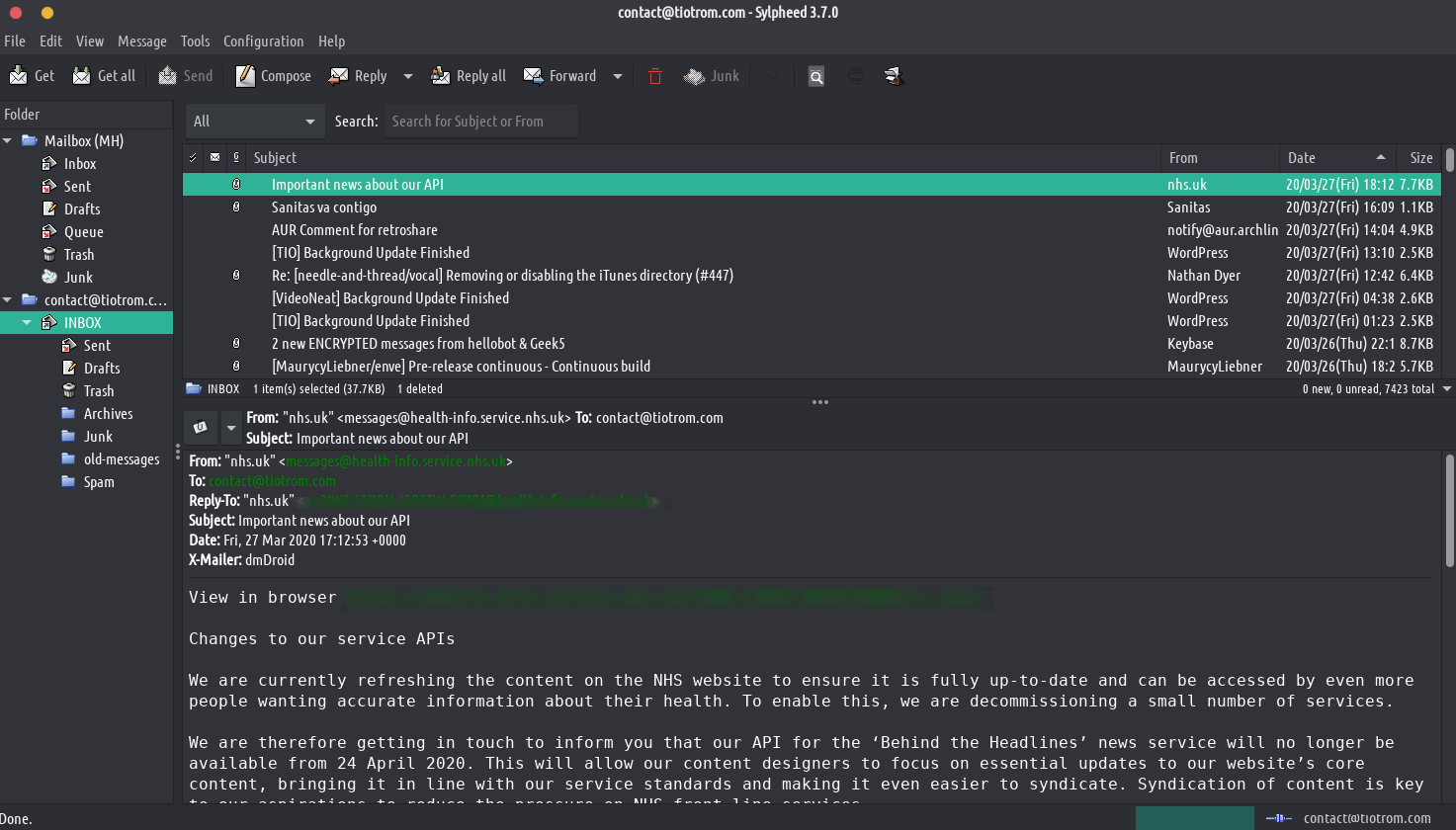Click the messages@health-info.service.nhs.uk sender link
The image size is (1456, 830).
(395, 461)
